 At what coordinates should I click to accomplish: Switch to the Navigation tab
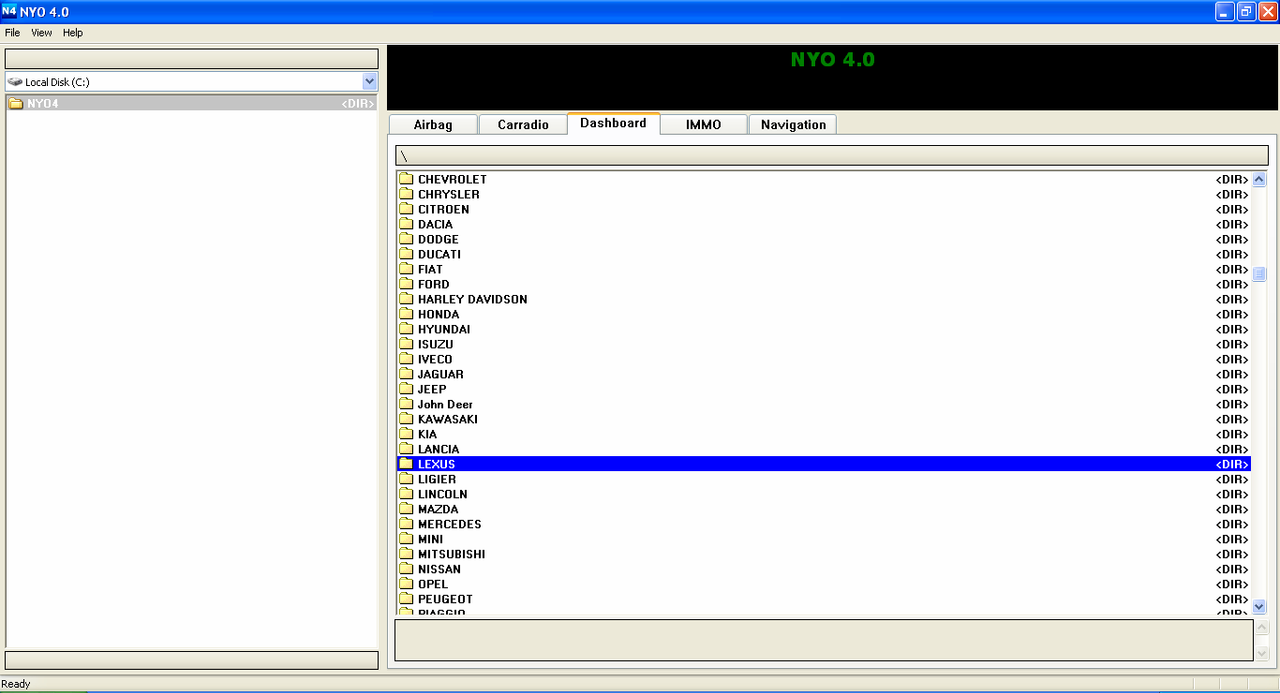click(x=793, y=125)
